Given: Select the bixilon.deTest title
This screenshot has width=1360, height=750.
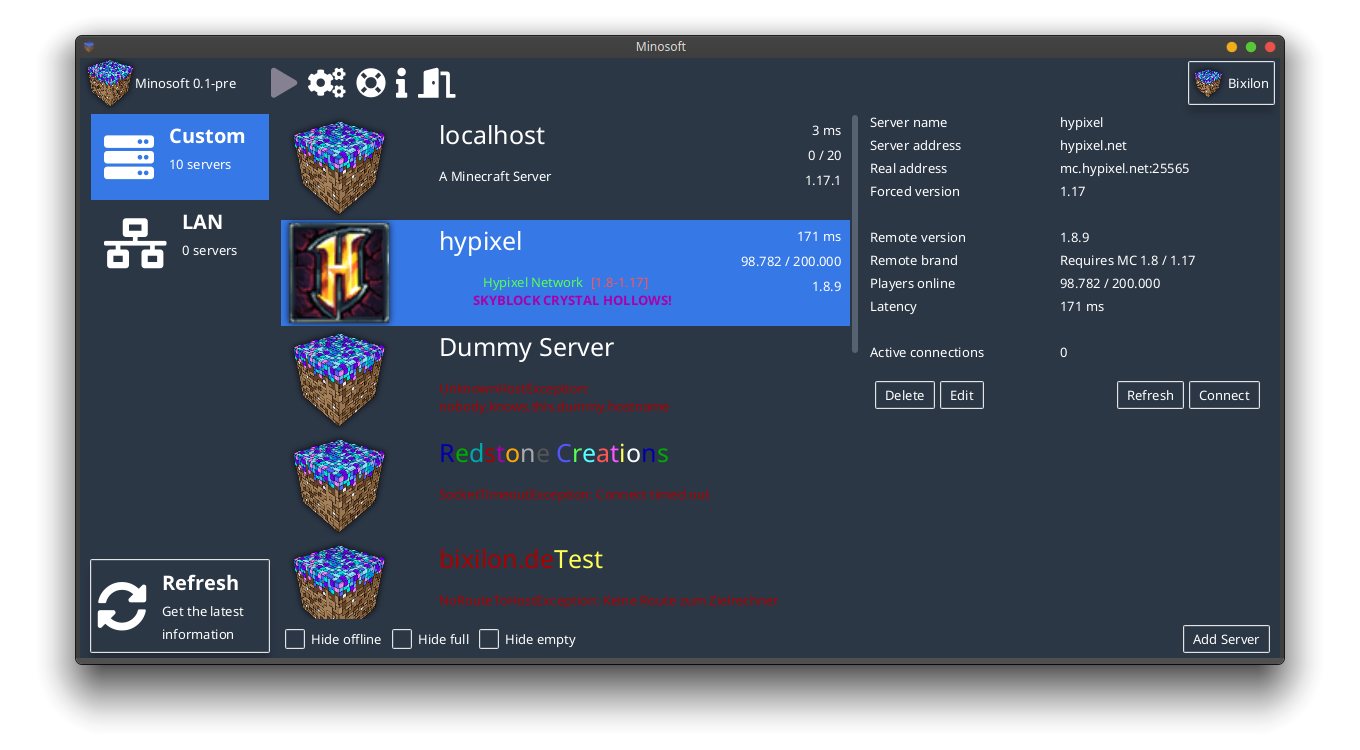Looking at the screenshot, I should pos(521,559).
